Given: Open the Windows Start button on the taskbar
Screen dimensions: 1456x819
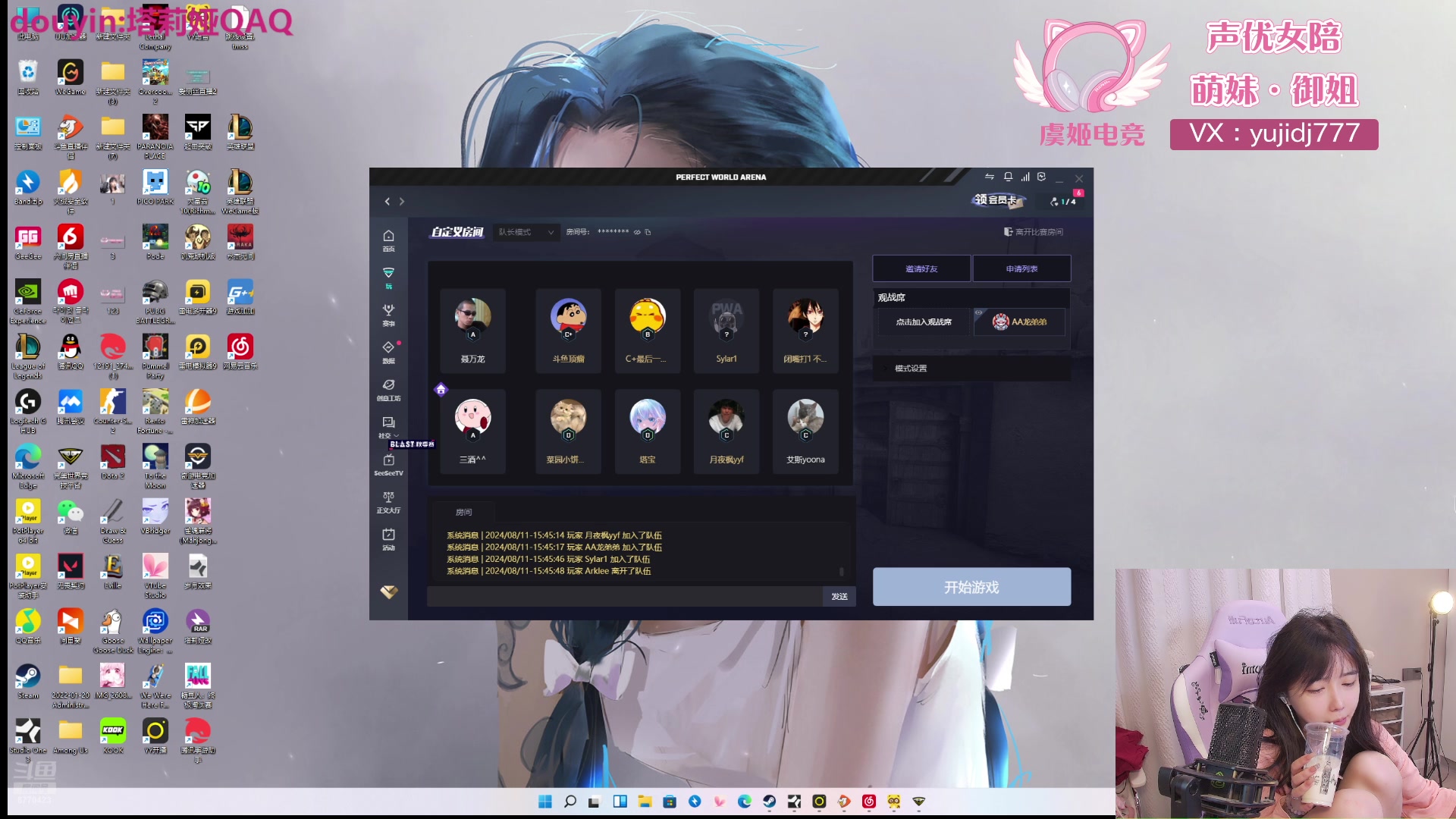Looking at the screenshot, I should click(544, 802).
